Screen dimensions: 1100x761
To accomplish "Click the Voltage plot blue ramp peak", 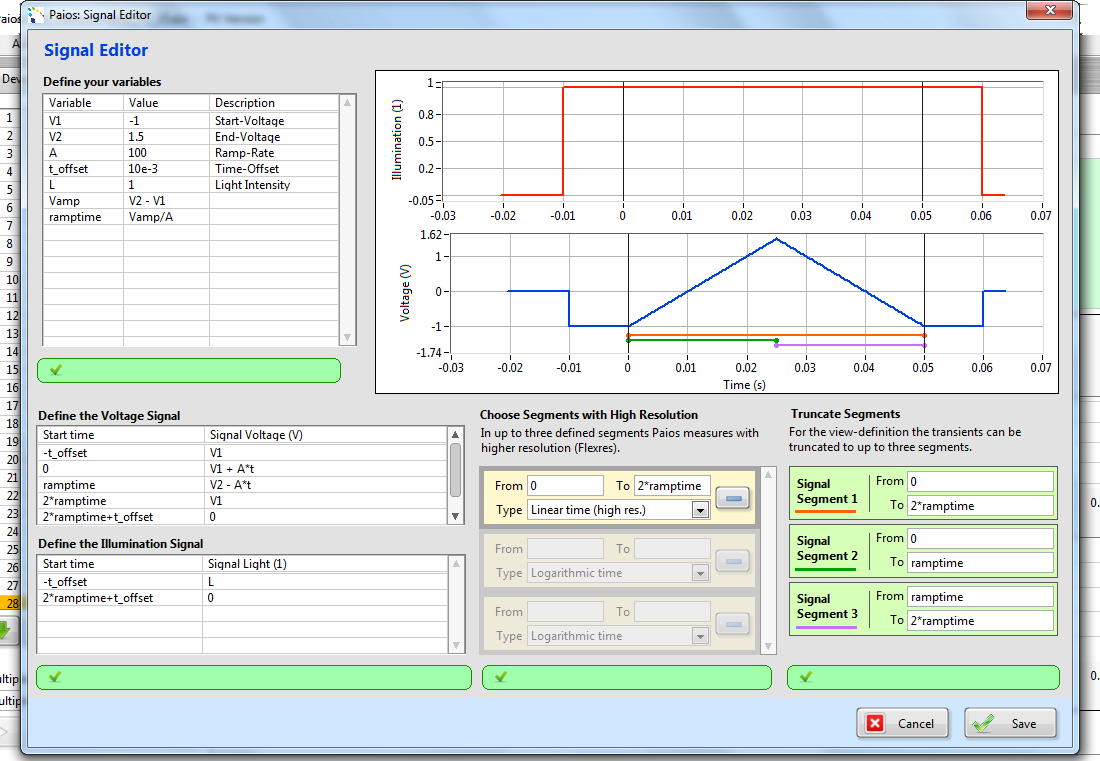I will click(777, 239).
